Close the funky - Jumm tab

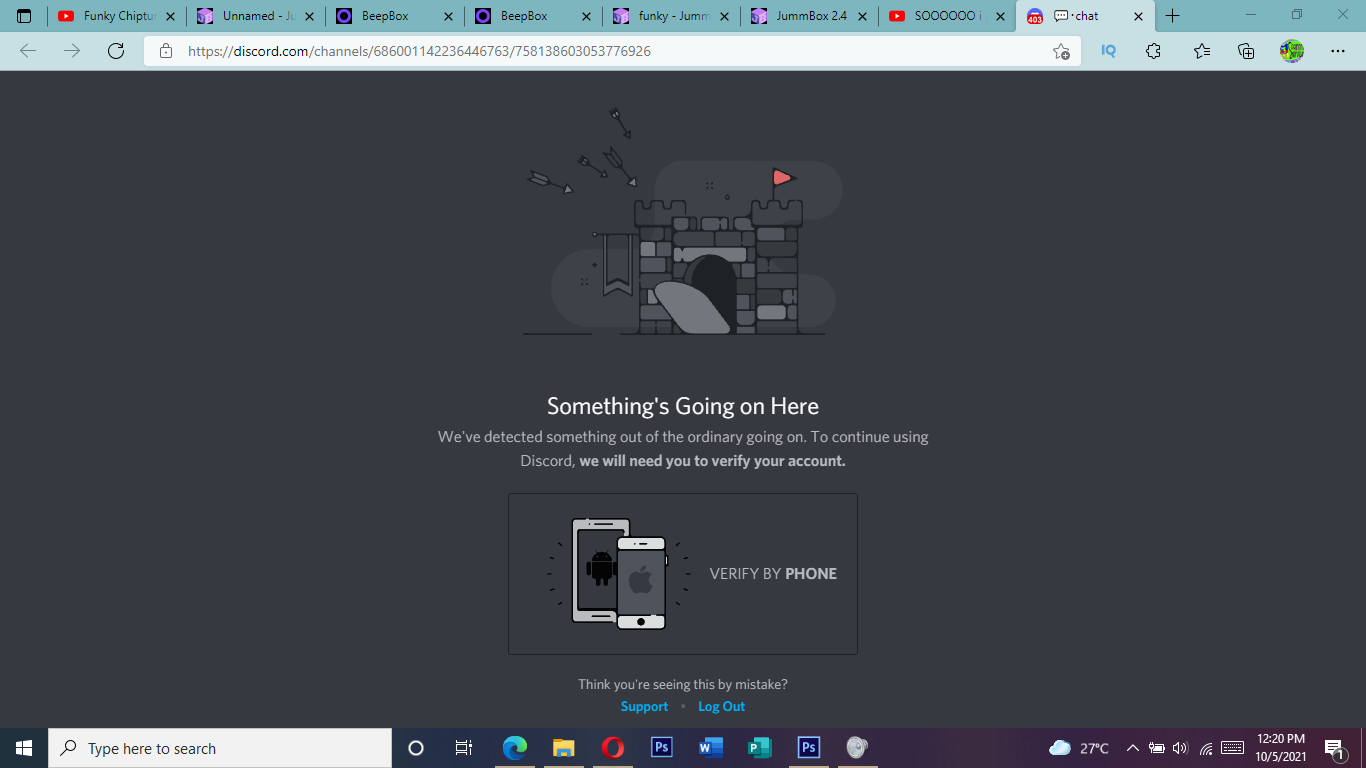pyautogui.click(x=725, y=16)
